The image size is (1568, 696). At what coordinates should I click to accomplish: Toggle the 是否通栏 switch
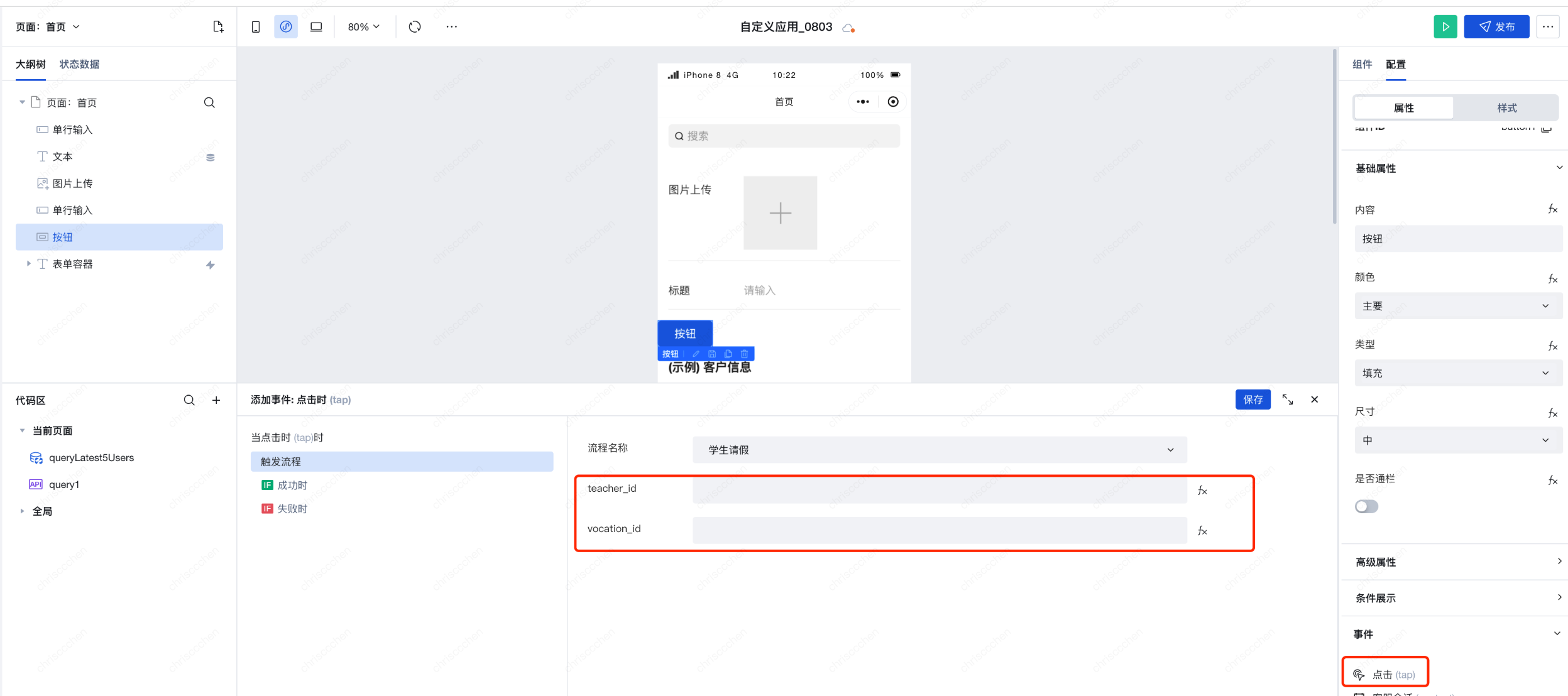[1366, 506]
